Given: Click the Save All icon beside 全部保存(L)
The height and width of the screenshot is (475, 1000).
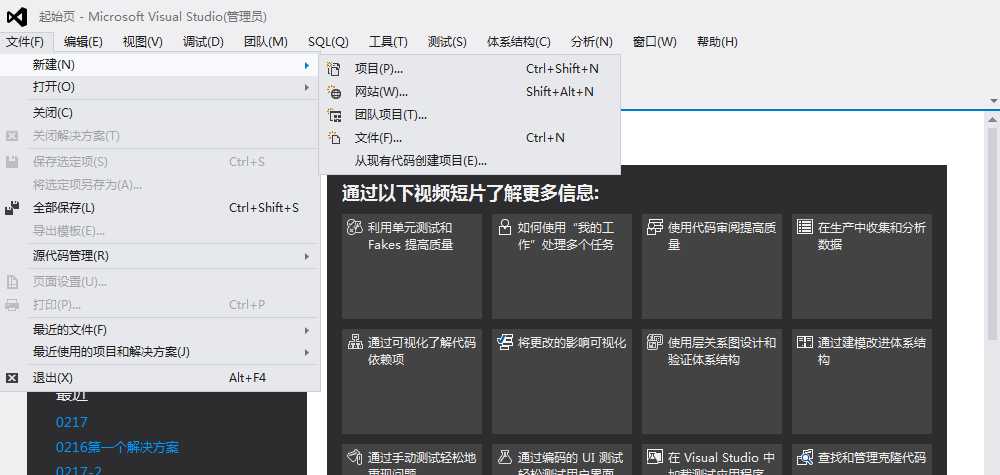Looking at the screenshot, I should [12, 208].
